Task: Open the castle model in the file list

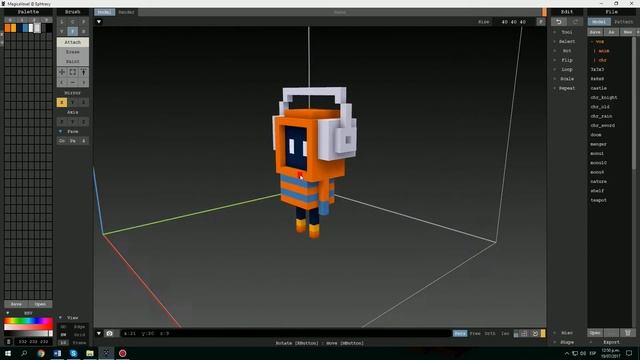Action: [598, 88]
